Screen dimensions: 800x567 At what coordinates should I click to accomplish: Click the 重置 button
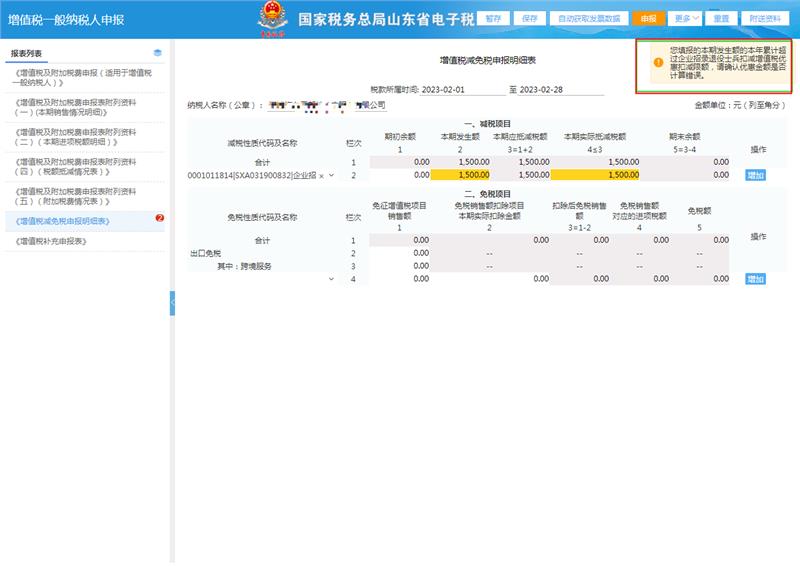(720, 18)
